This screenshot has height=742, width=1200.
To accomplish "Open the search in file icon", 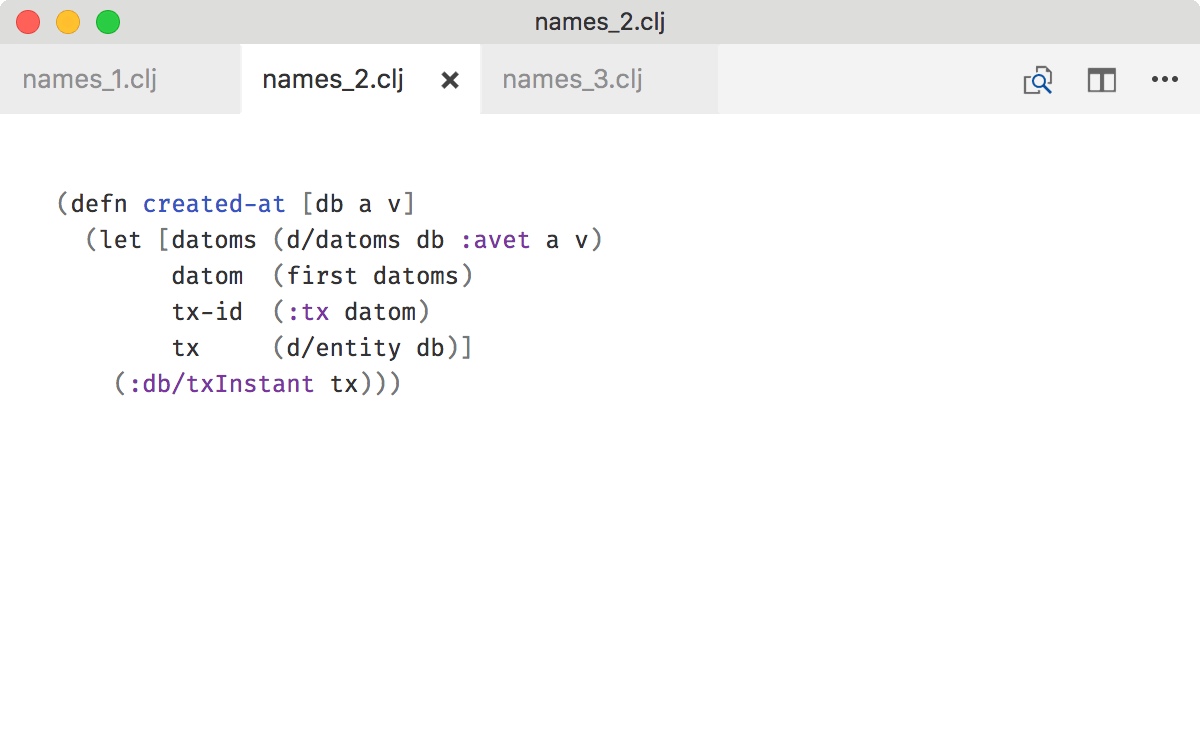I will coord(1038,80).
